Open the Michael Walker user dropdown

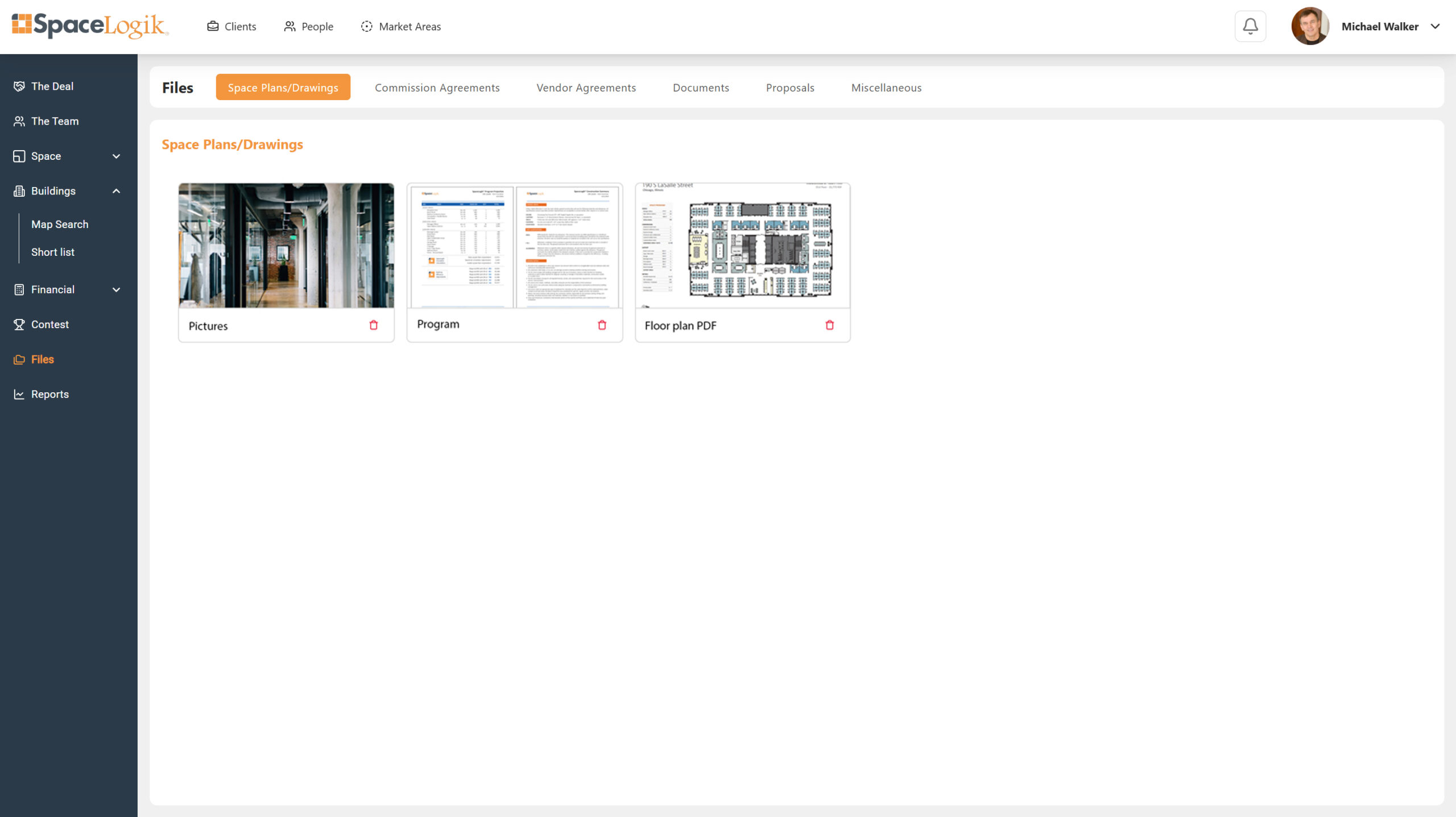coord(1435,26)
